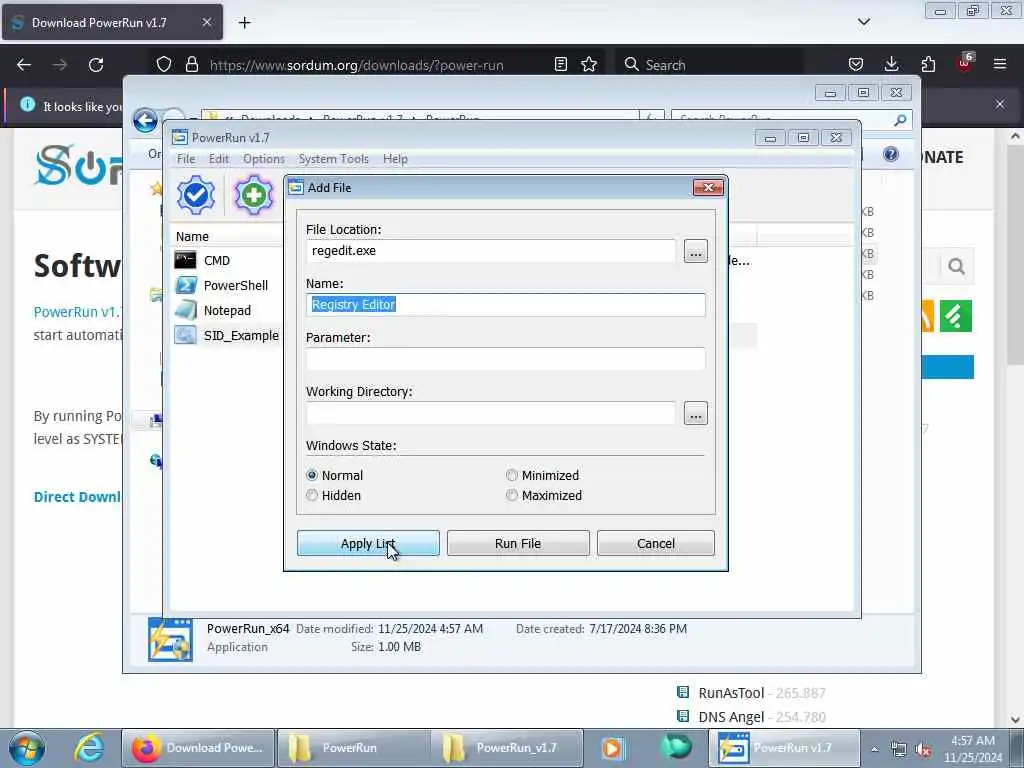The image size is (1024, 768).
Task: Dismiss the Firefox notification bar
Action: (x=1000, y=104)
